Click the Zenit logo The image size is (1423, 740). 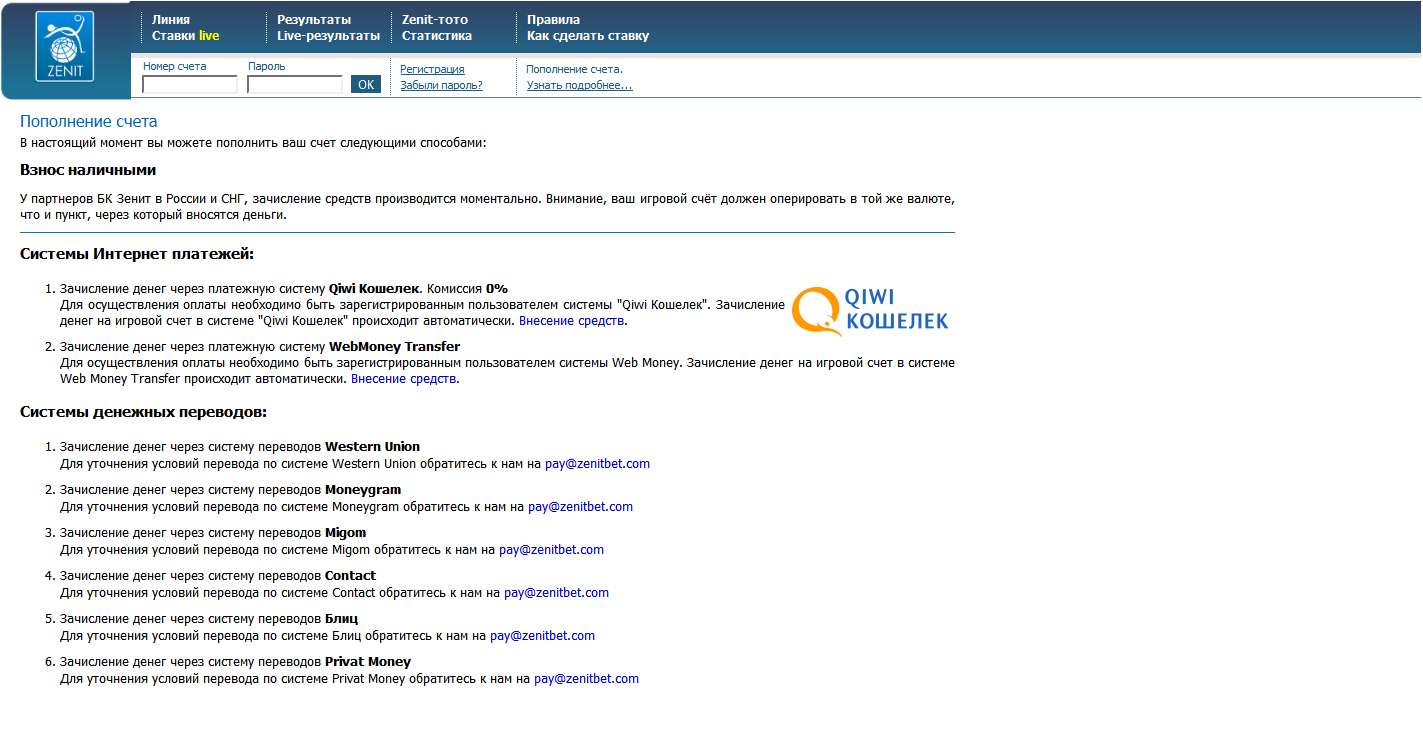click(65, 47)
